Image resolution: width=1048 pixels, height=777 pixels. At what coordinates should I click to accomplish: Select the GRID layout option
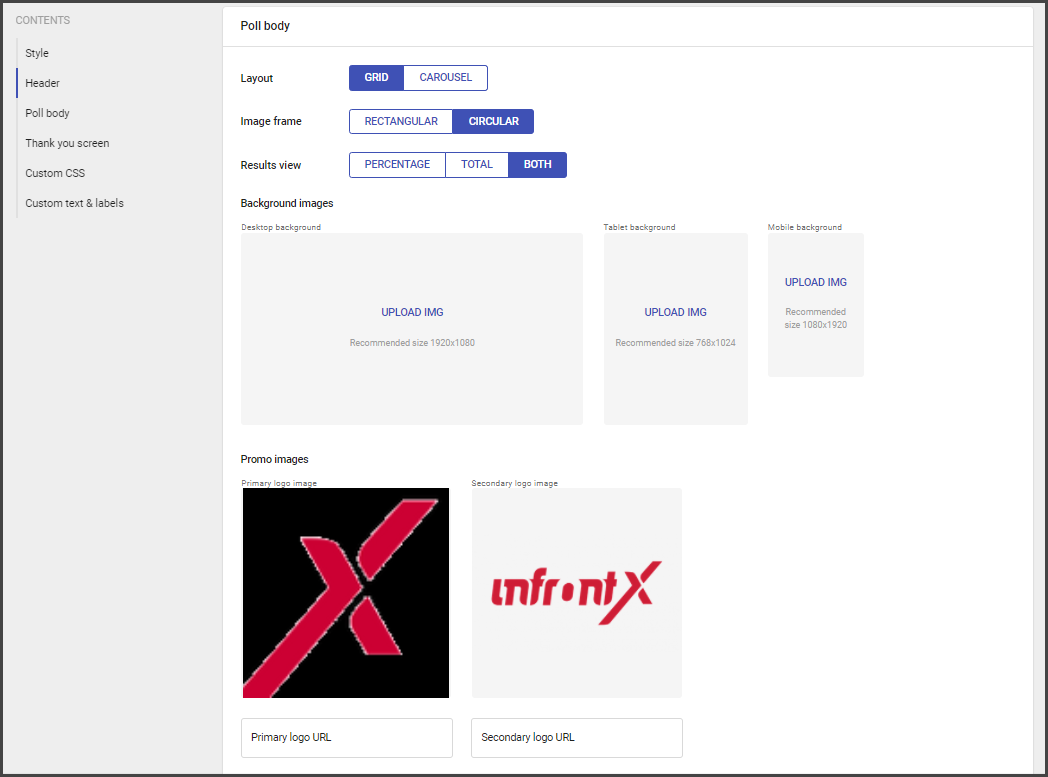click(376, 77)
